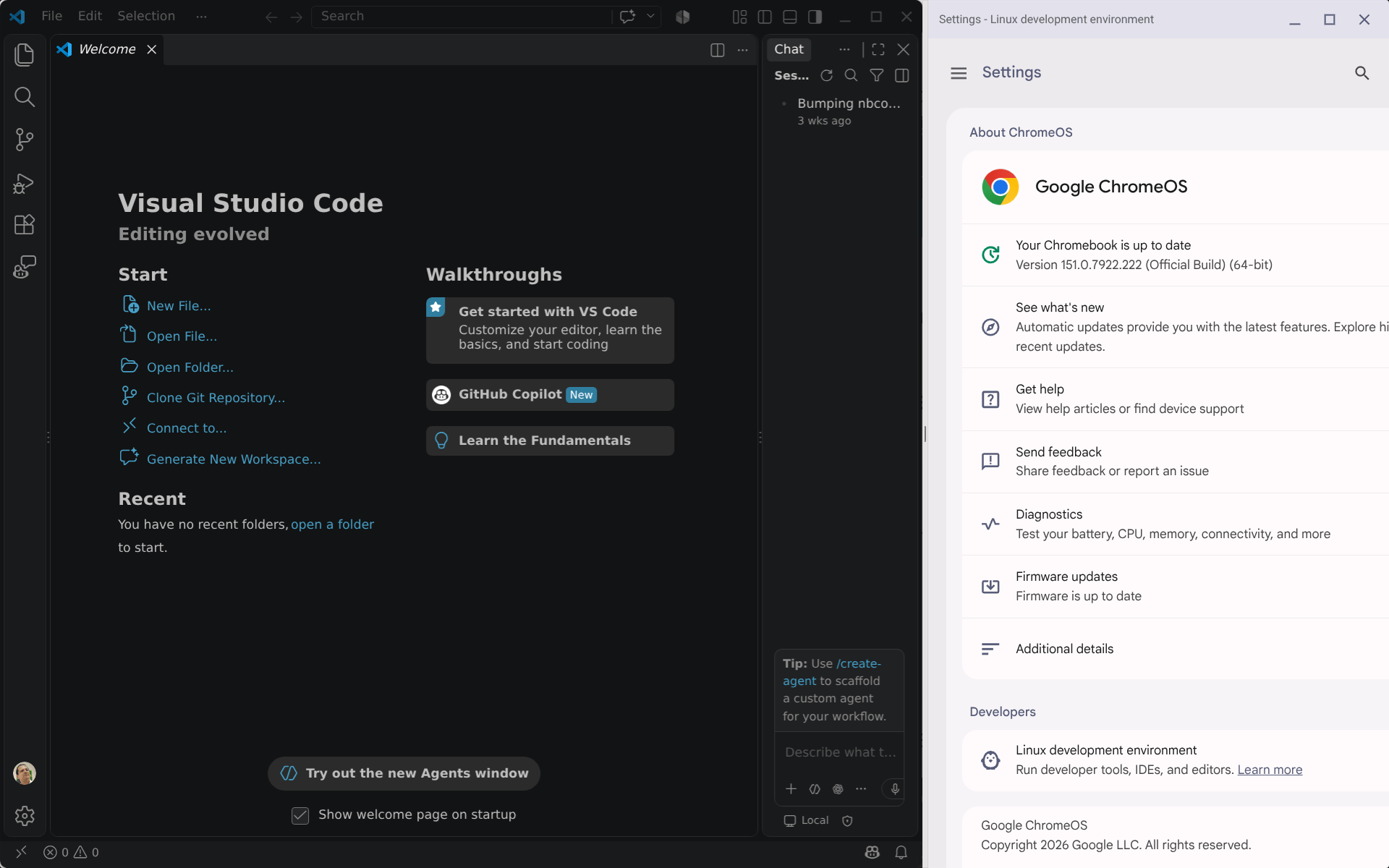Open the Local session target picker
Screen dimensions: 1389x868
coord(807,820)
